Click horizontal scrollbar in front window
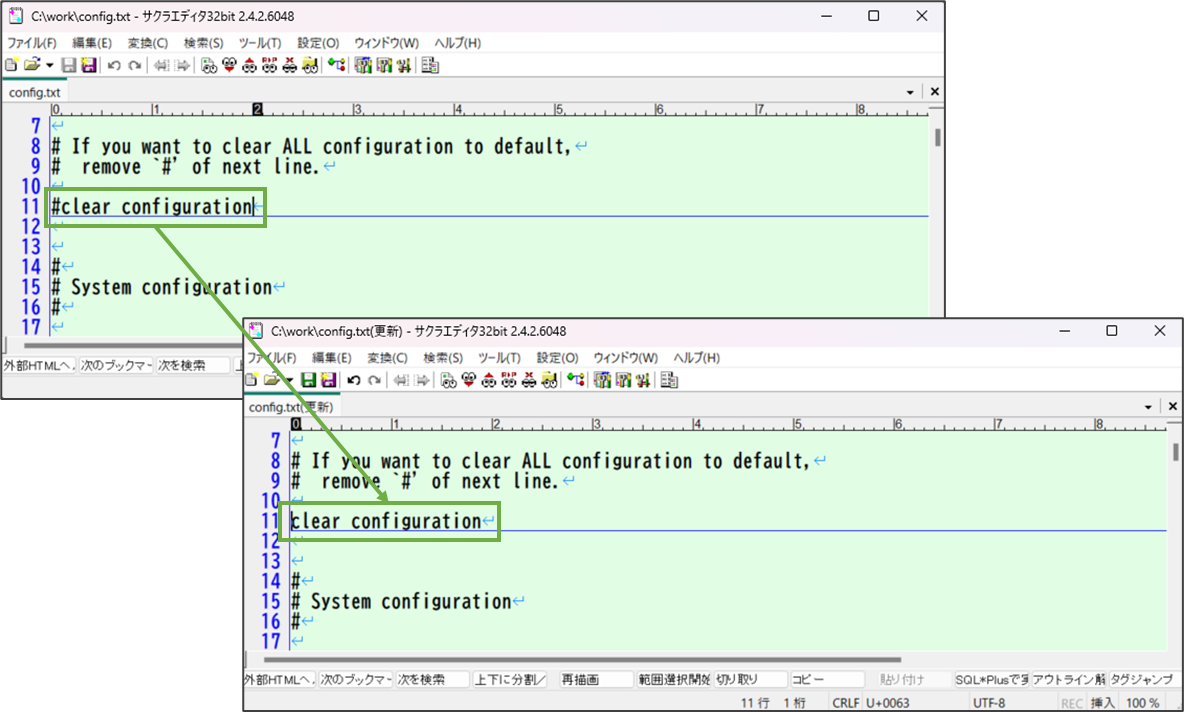 tap(581, 659)
